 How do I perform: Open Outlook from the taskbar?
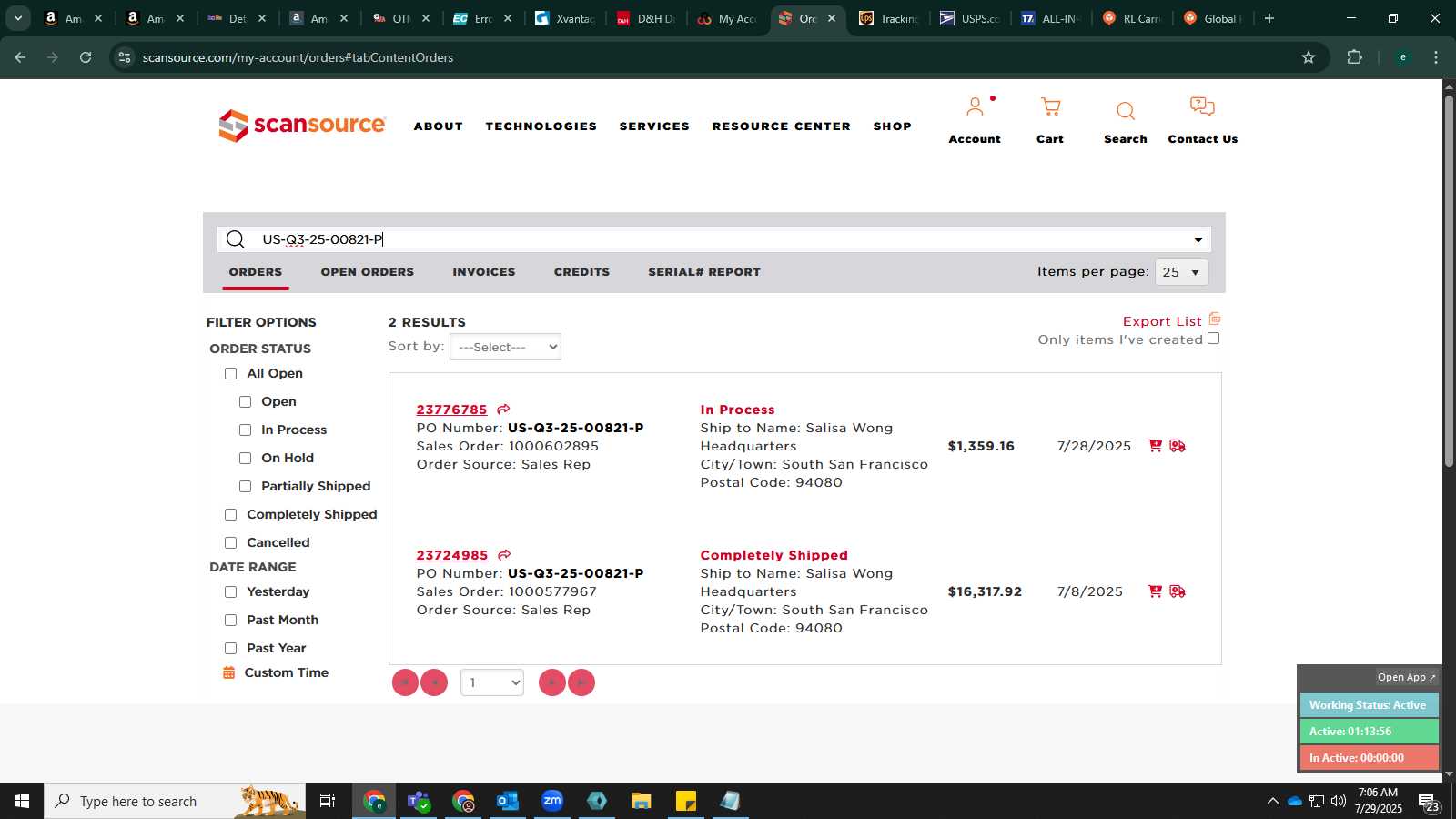tap(508, 801)
